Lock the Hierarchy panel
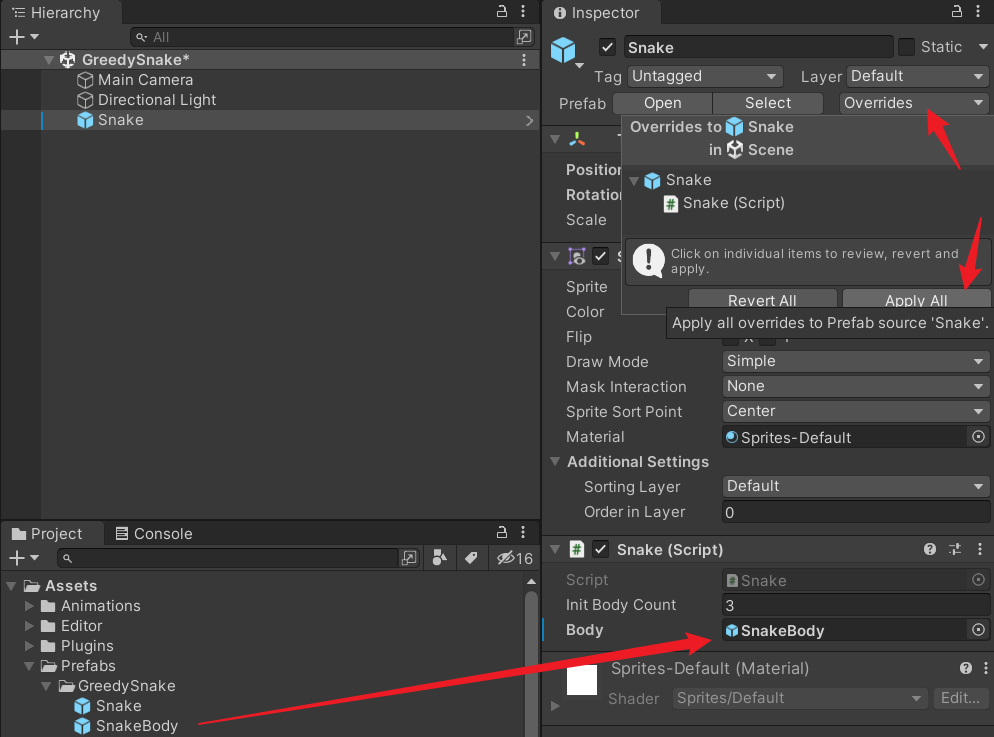Viewport: 994px width, 737px height. [501, 11]
